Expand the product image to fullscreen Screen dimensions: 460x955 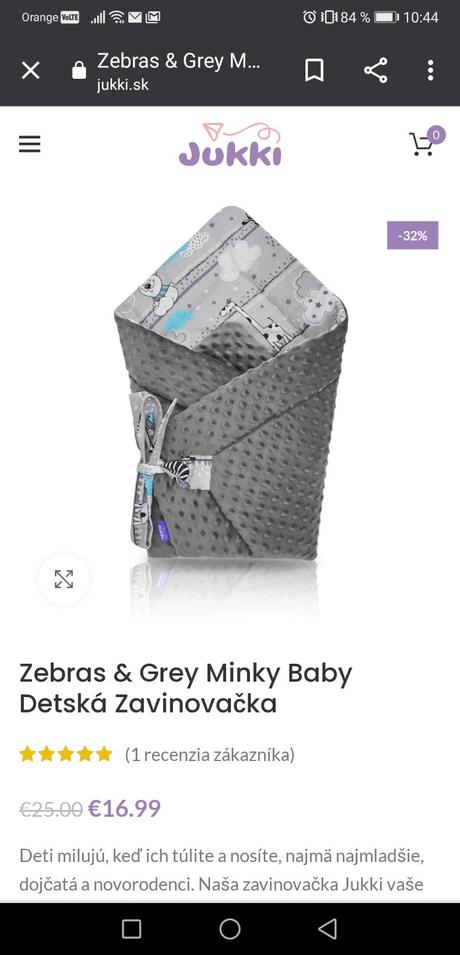63,579
